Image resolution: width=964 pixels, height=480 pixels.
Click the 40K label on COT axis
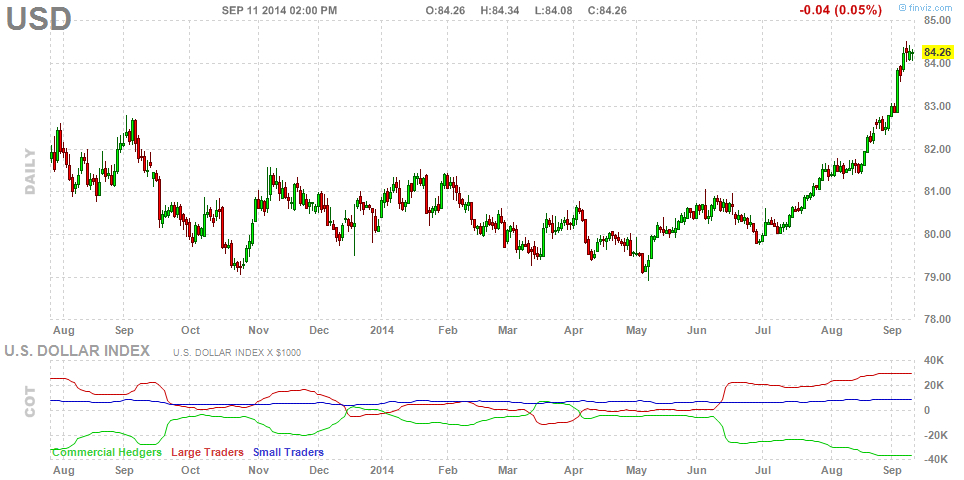tap(935, 360)
